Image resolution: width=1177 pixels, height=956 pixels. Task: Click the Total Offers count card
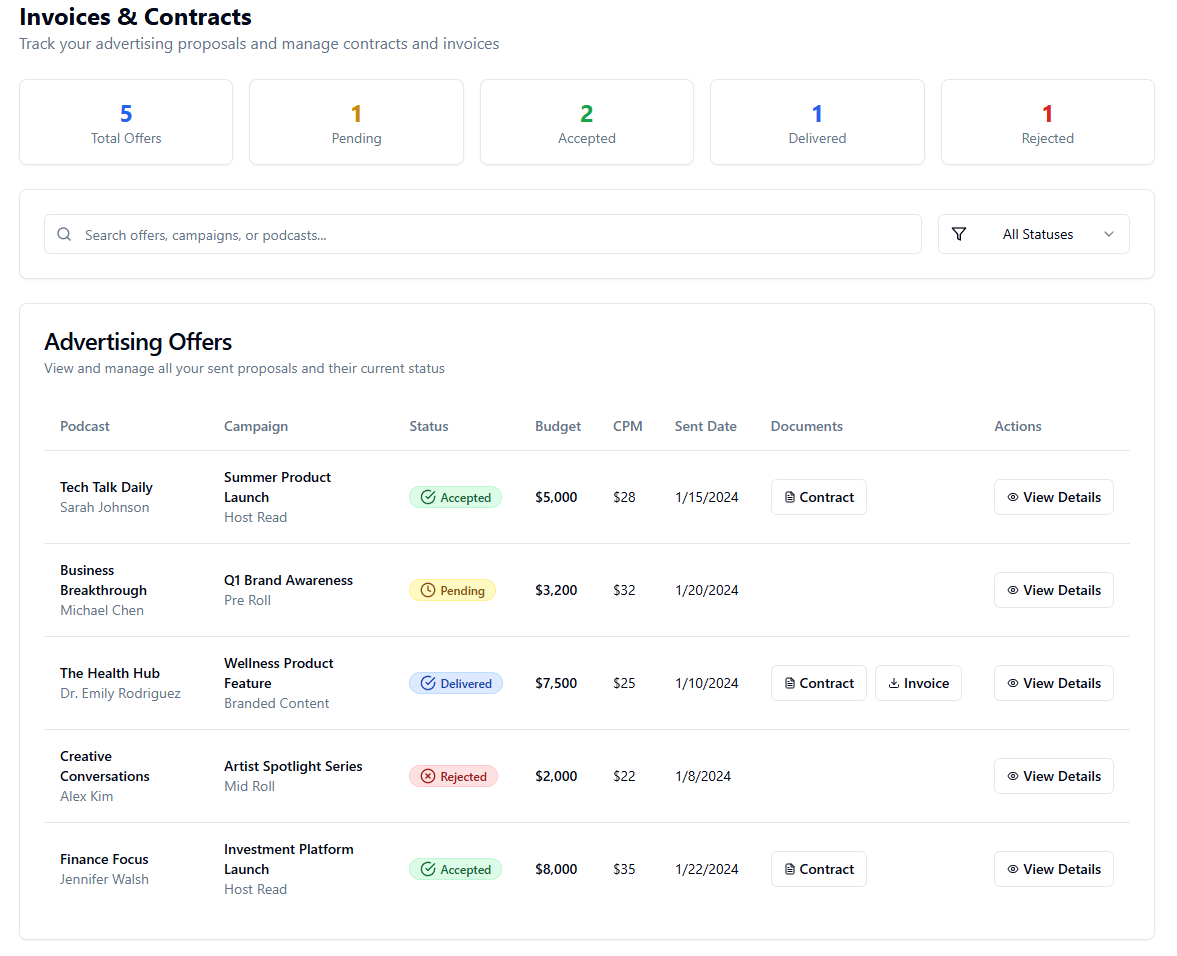[x=125, y=122]
